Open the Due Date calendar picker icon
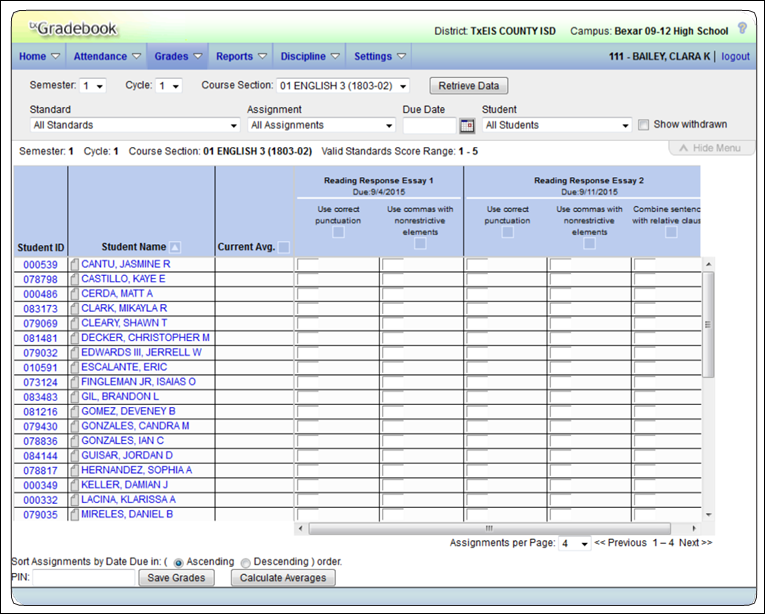The width and height of the screenshot is (765, 614). [x=466, y=126]
